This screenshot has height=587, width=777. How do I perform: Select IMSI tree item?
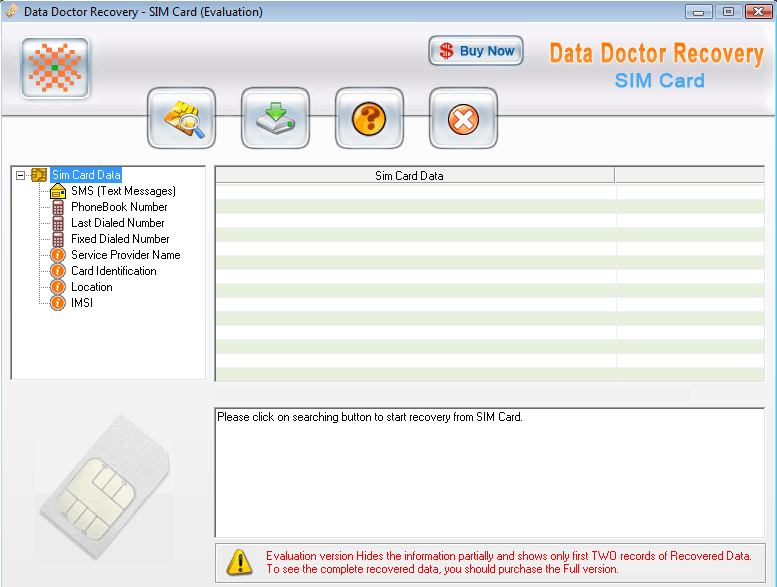pyautogui.click(x=82, y=303)
